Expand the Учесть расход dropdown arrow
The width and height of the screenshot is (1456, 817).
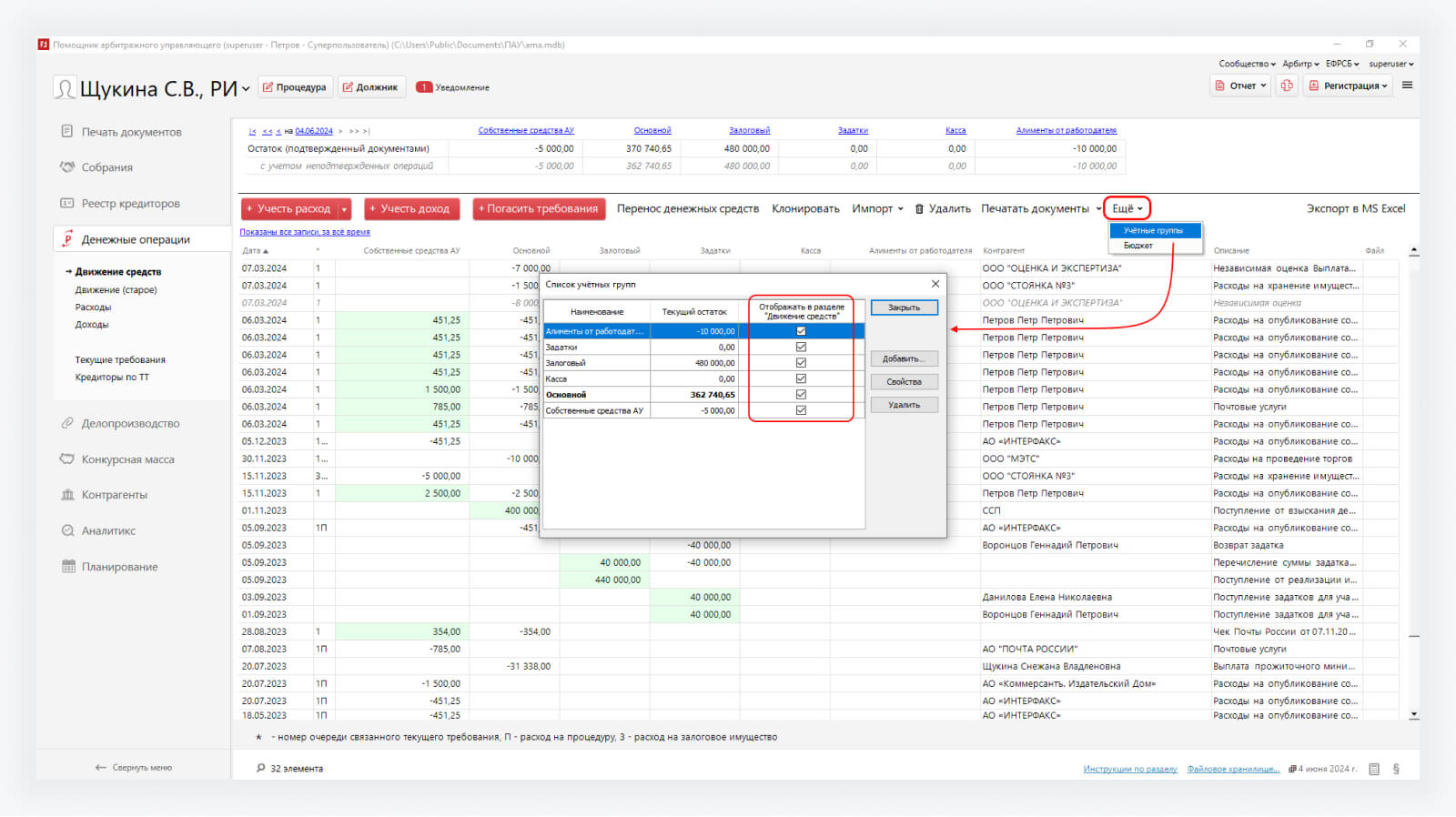tap(344, 209)
